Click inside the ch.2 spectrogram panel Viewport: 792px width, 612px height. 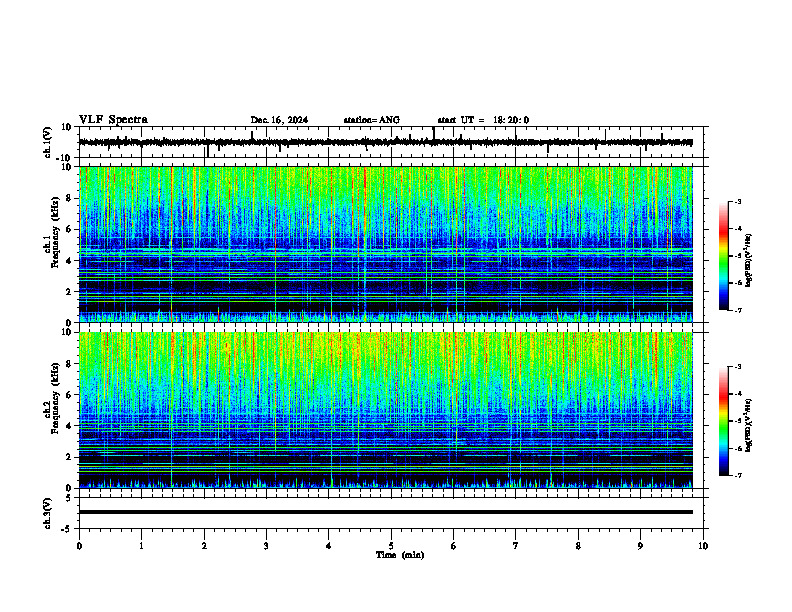pos(386,410)
